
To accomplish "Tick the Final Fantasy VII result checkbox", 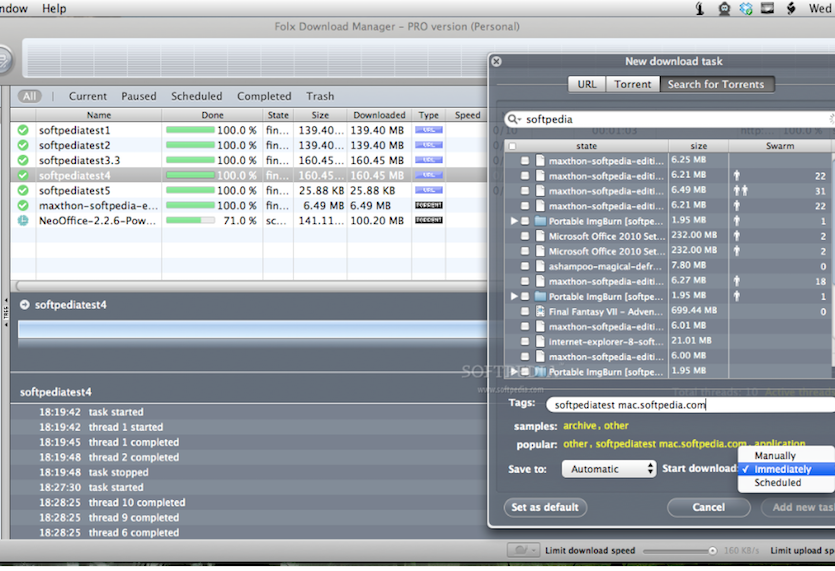I will [x=525, y=311].
